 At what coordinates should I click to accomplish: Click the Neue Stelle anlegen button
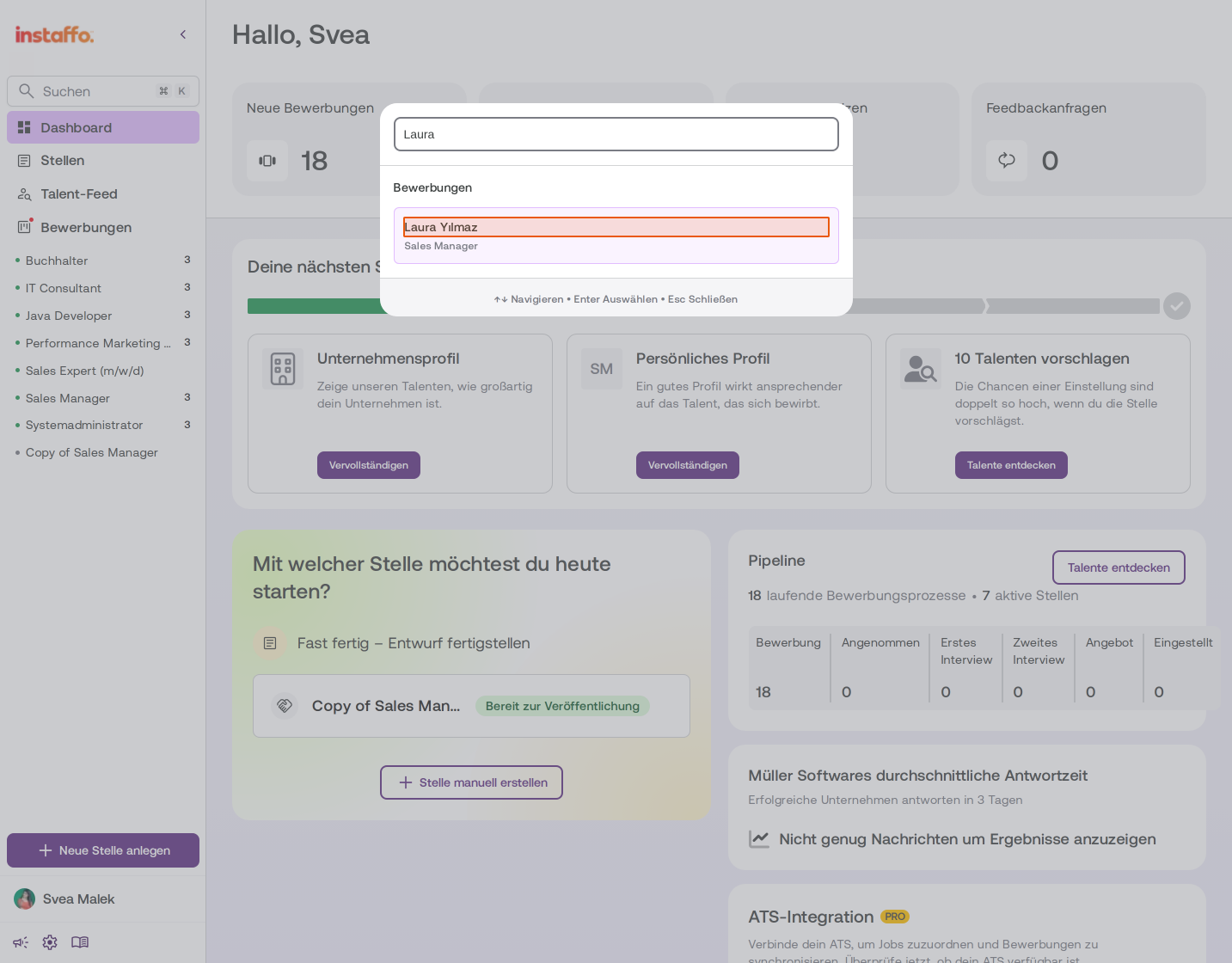click(103, 850)
